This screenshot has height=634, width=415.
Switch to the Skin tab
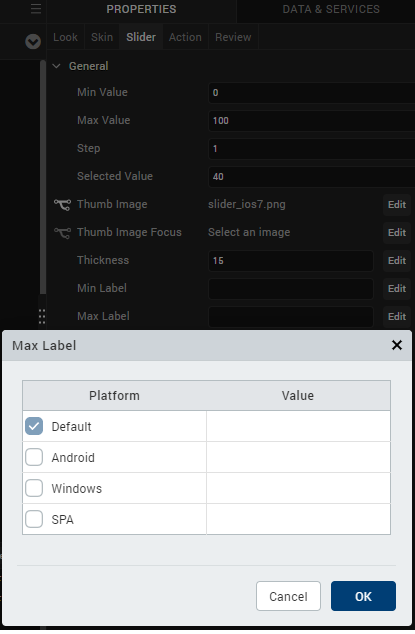(102, 37)
